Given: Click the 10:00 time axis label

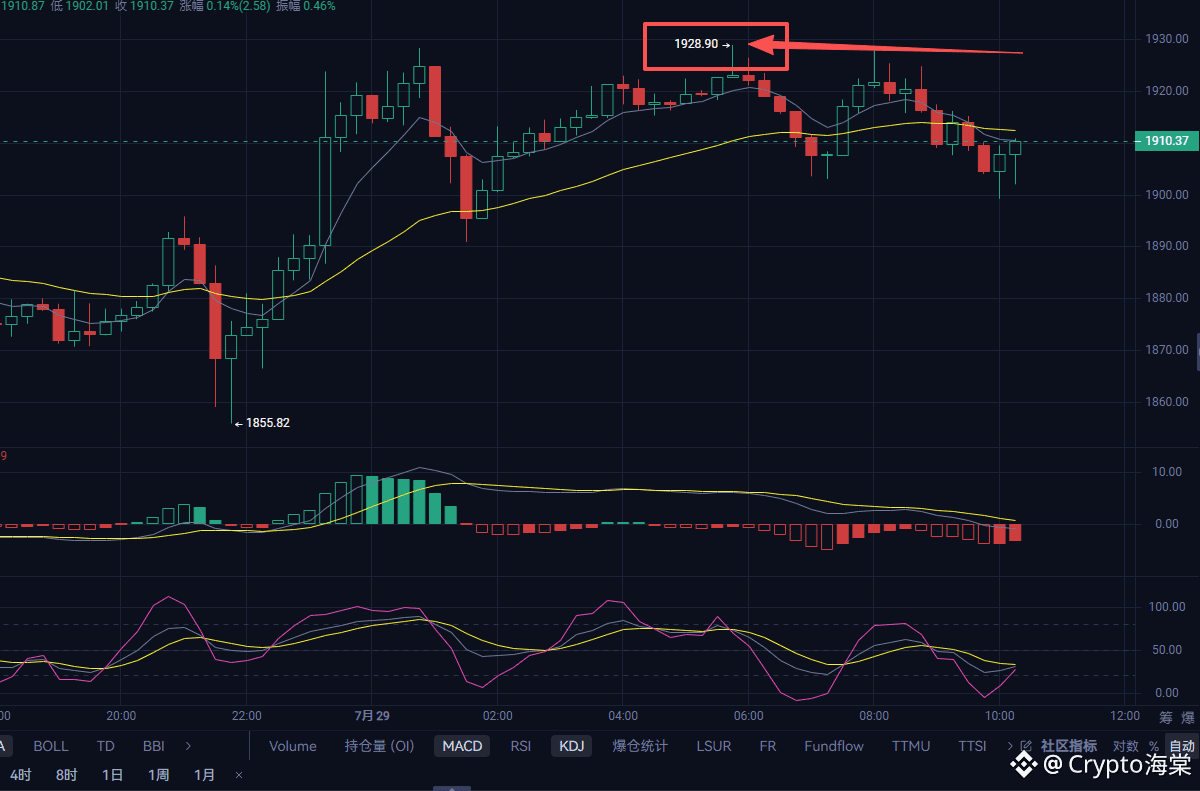Looking at the screenshot, I should tap(1000, 716).
